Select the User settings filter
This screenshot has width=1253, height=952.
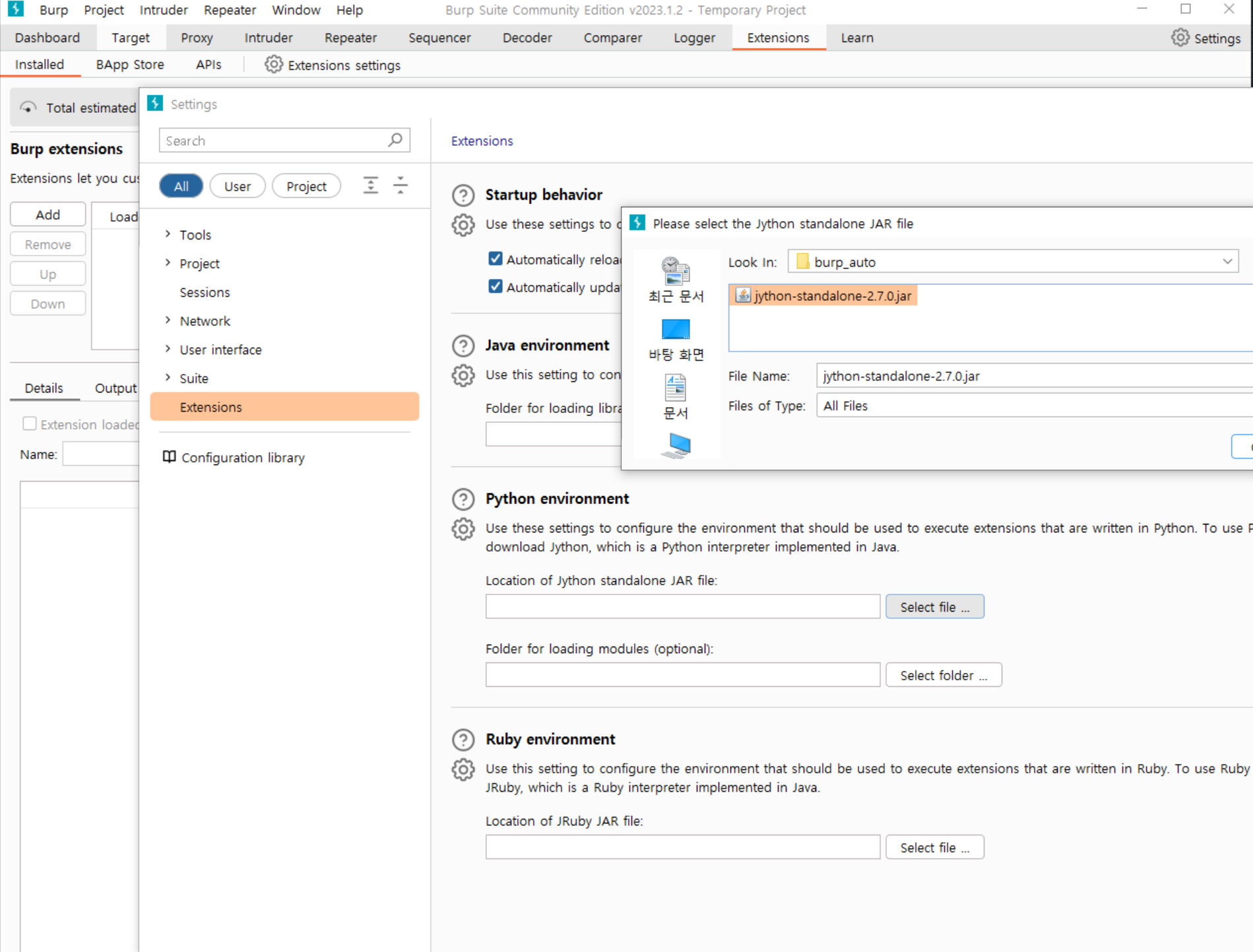pyautogui.click(x=237, y=186)
